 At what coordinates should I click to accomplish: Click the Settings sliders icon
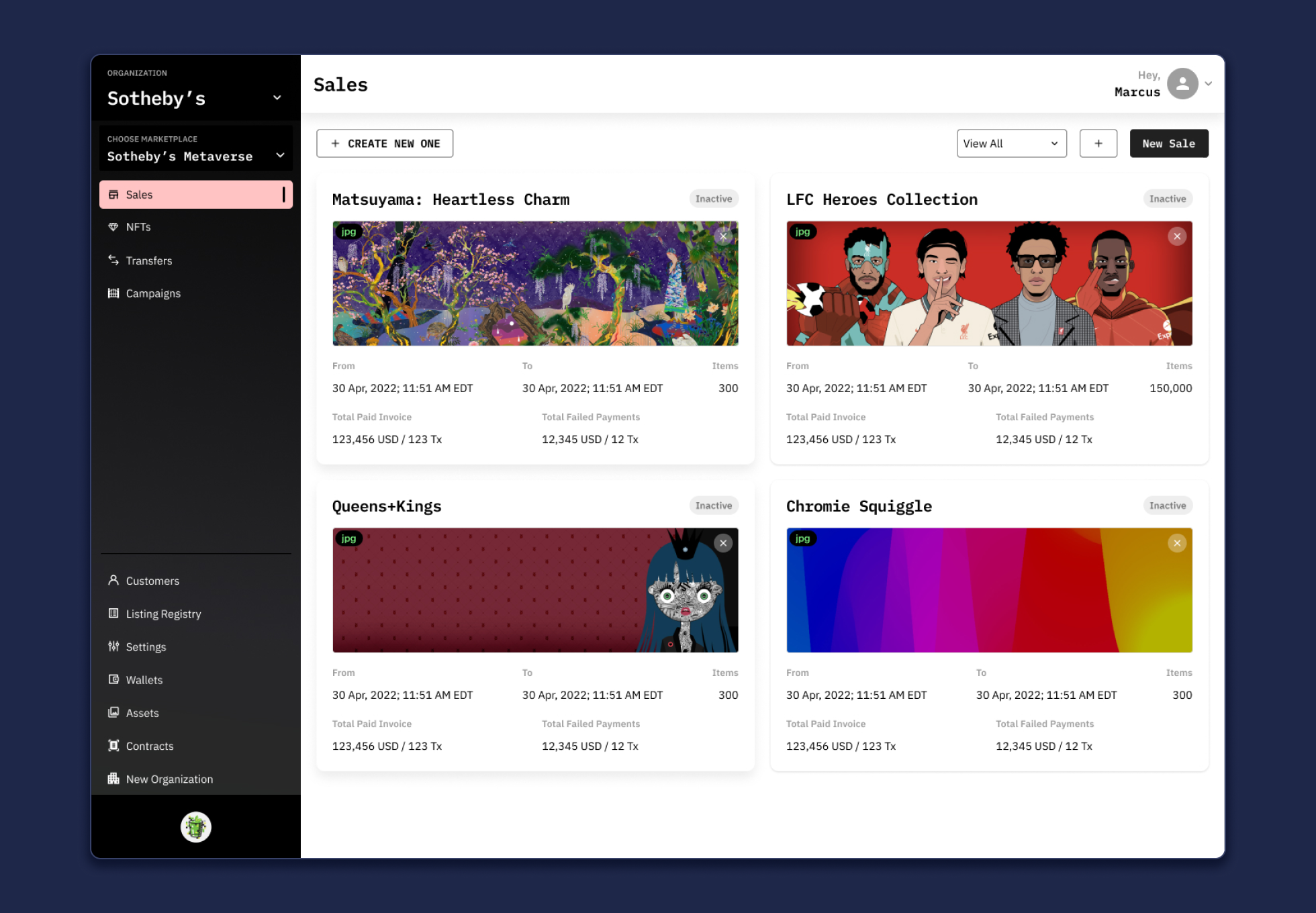pos(113,646)
